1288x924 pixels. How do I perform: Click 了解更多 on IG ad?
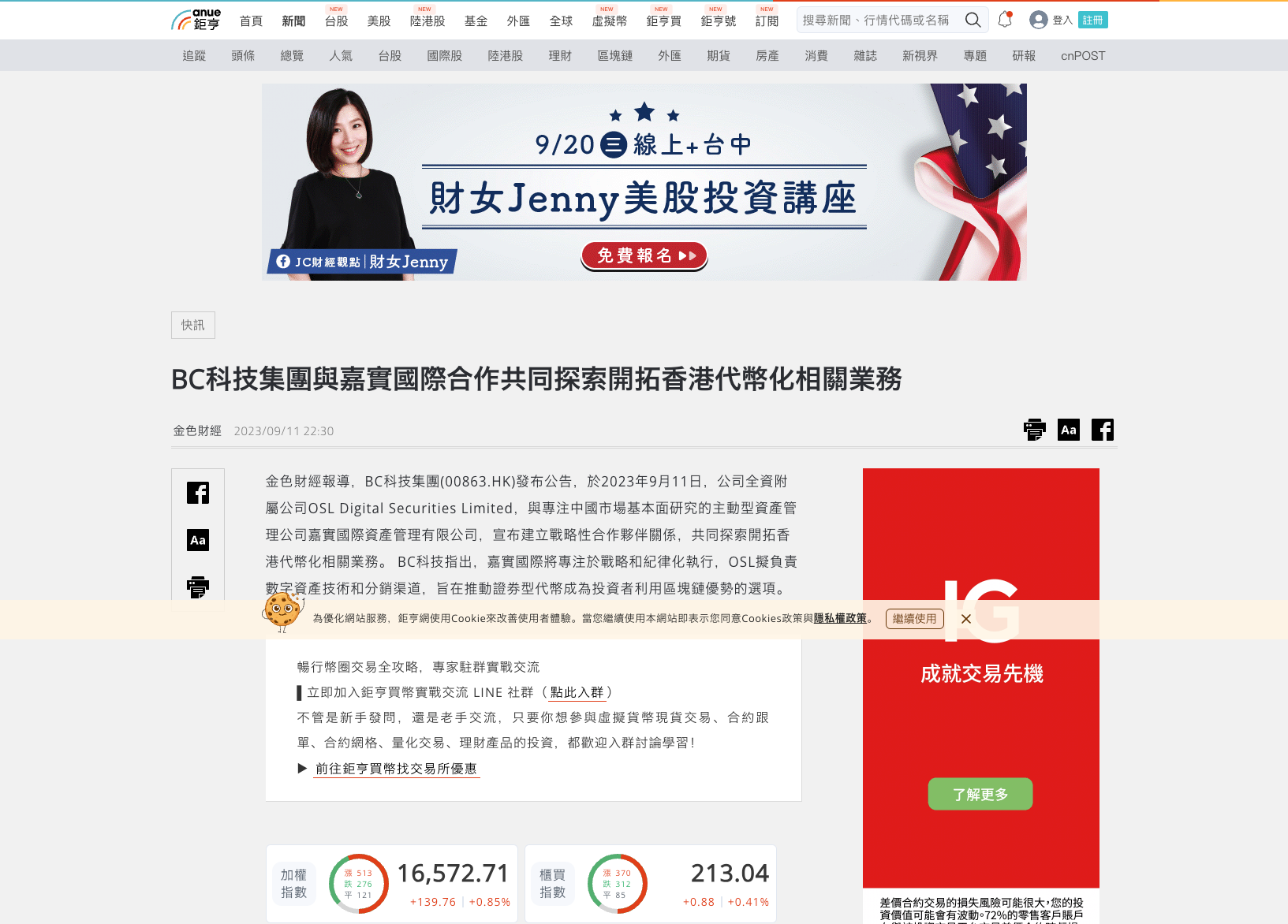980,794
